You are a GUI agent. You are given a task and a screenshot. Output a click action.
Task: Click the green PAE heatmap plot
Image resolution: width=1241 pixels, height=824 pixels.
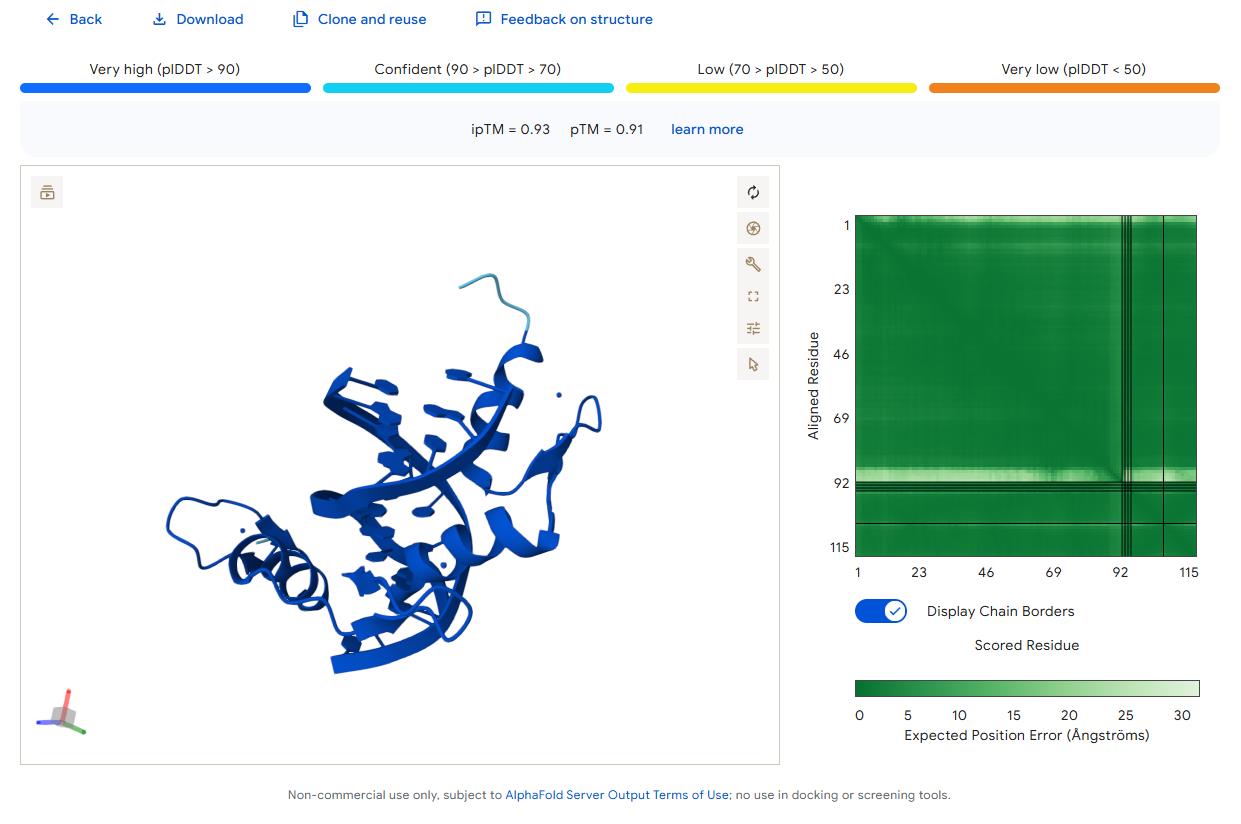tap(1026, 385)
